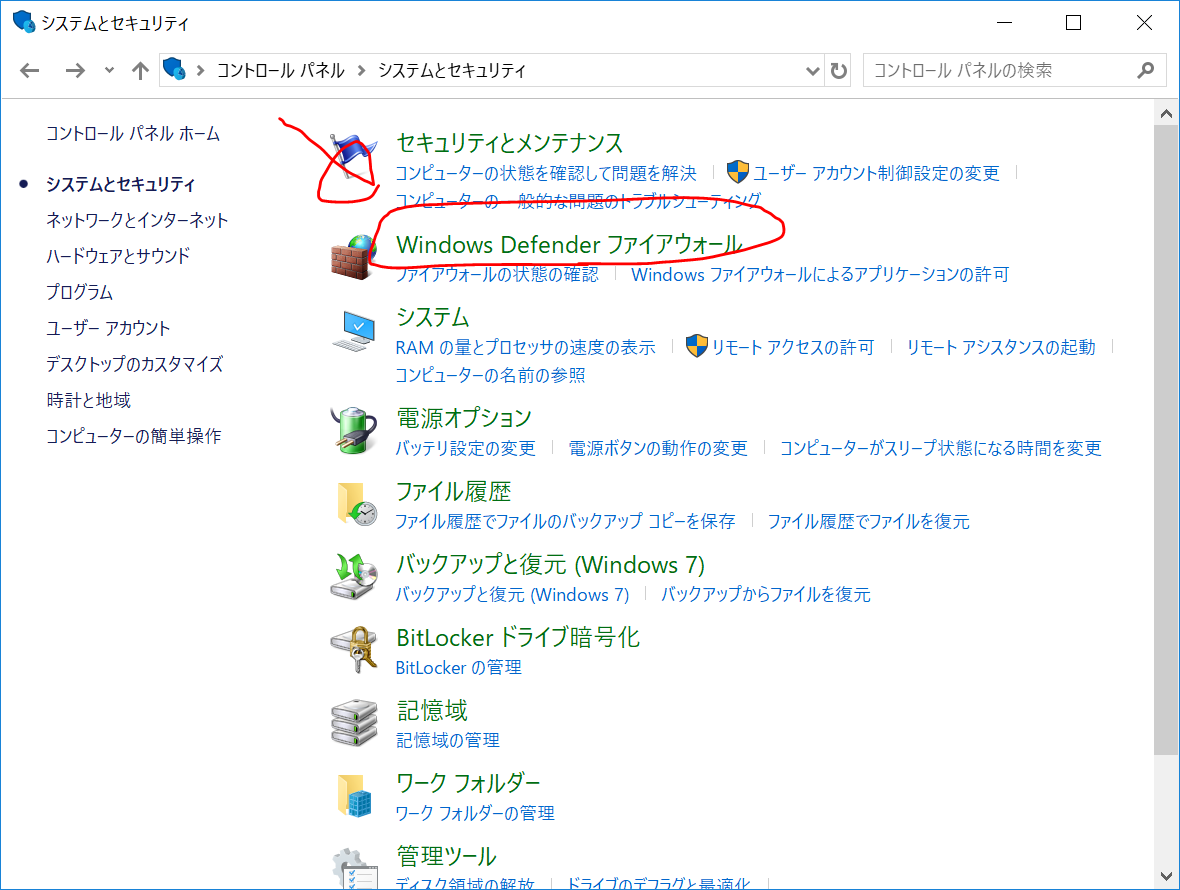1180x890 pixels.
Task: Click the BitLocker padlock and key icon
Action: [353, 650]
